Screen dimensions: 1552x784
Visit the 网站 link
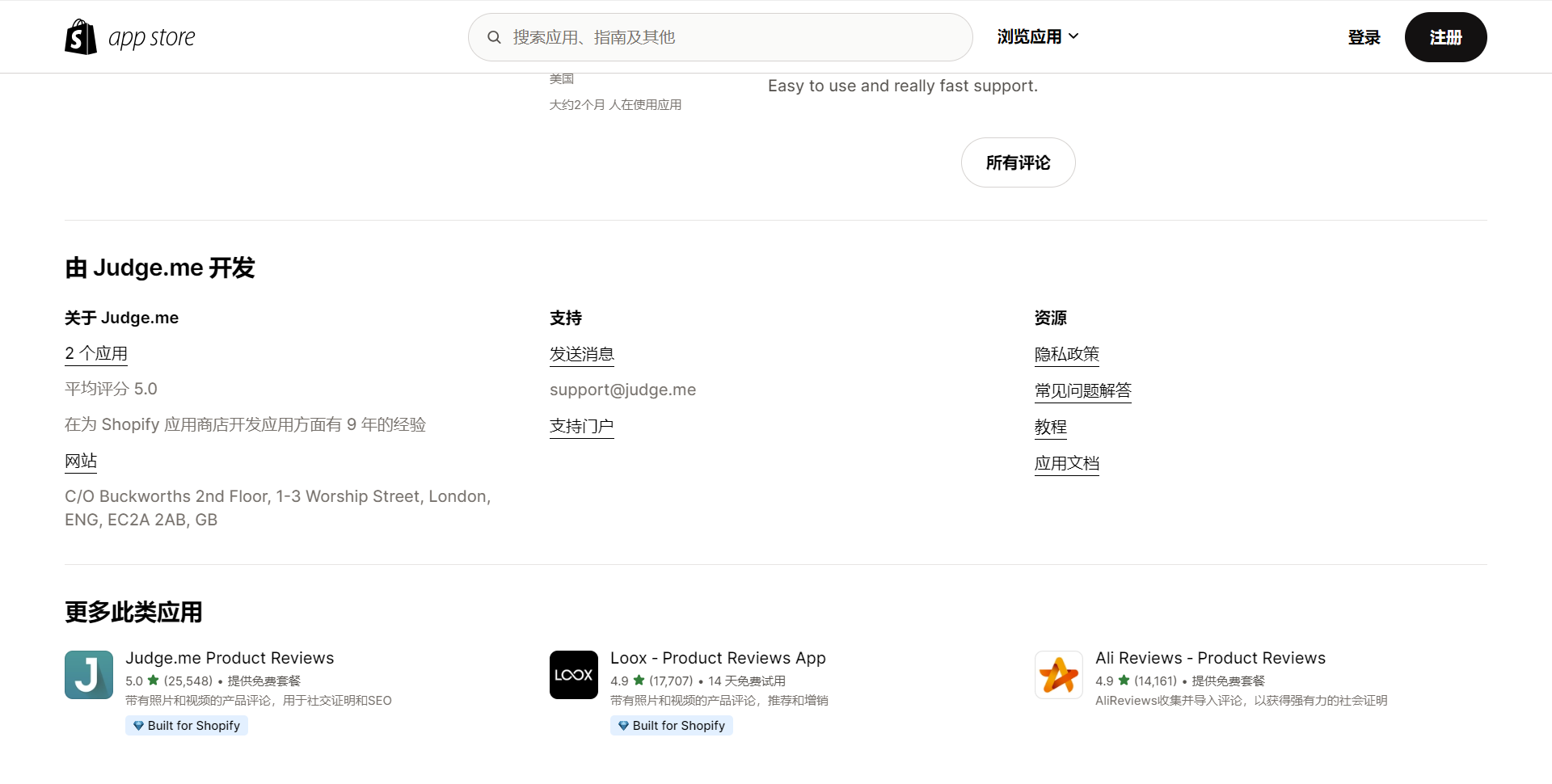tap(81, 461)
